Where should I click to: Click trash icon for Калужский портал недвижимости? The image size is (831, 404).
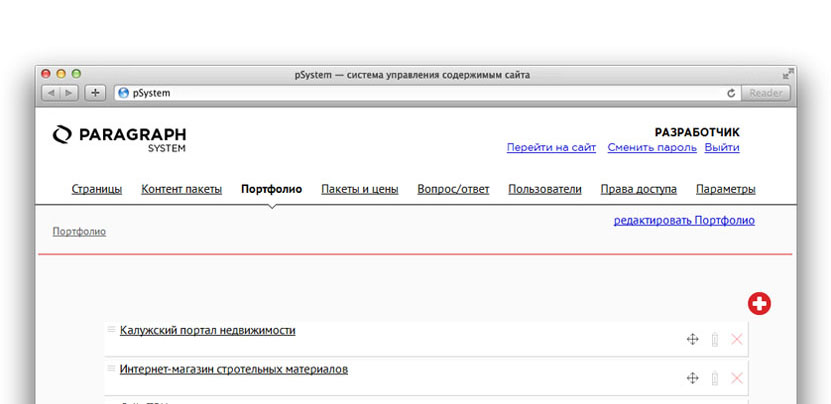714,339
